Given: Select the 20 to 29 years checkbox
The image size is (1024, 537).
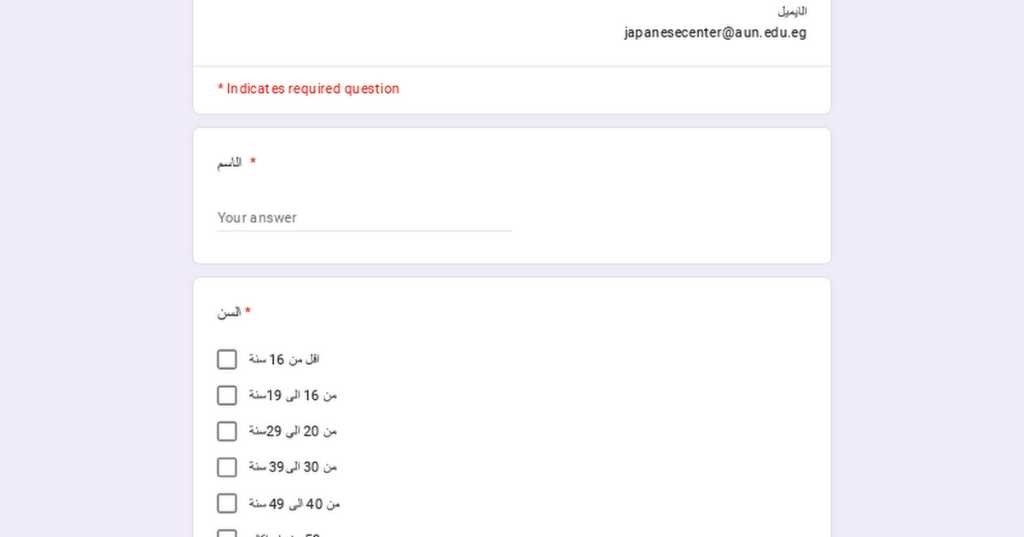Looking at the screenshot, I should click(227, 431).
